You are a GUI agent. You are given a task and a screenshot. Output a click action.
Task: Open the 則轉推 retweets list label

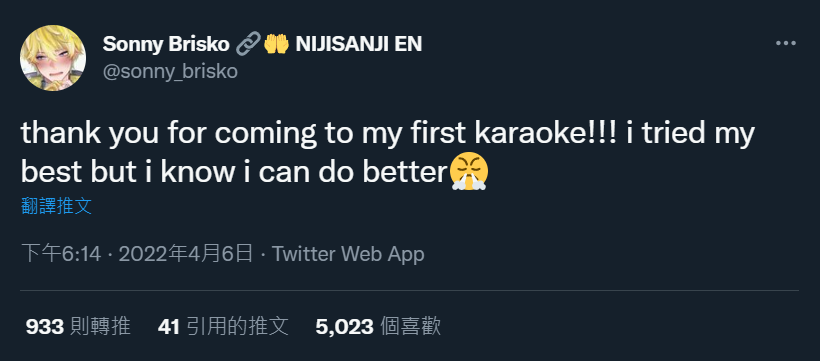[99, 327]
